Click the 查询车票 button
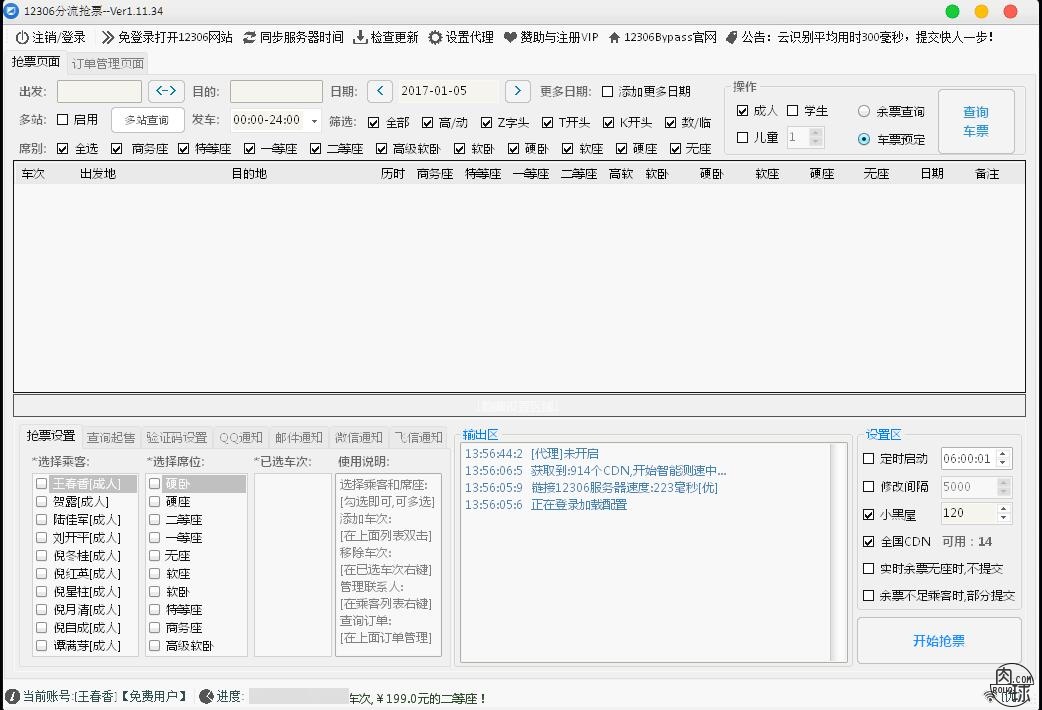This screenshot has width=1042, height=710. (x=975, y=120)
